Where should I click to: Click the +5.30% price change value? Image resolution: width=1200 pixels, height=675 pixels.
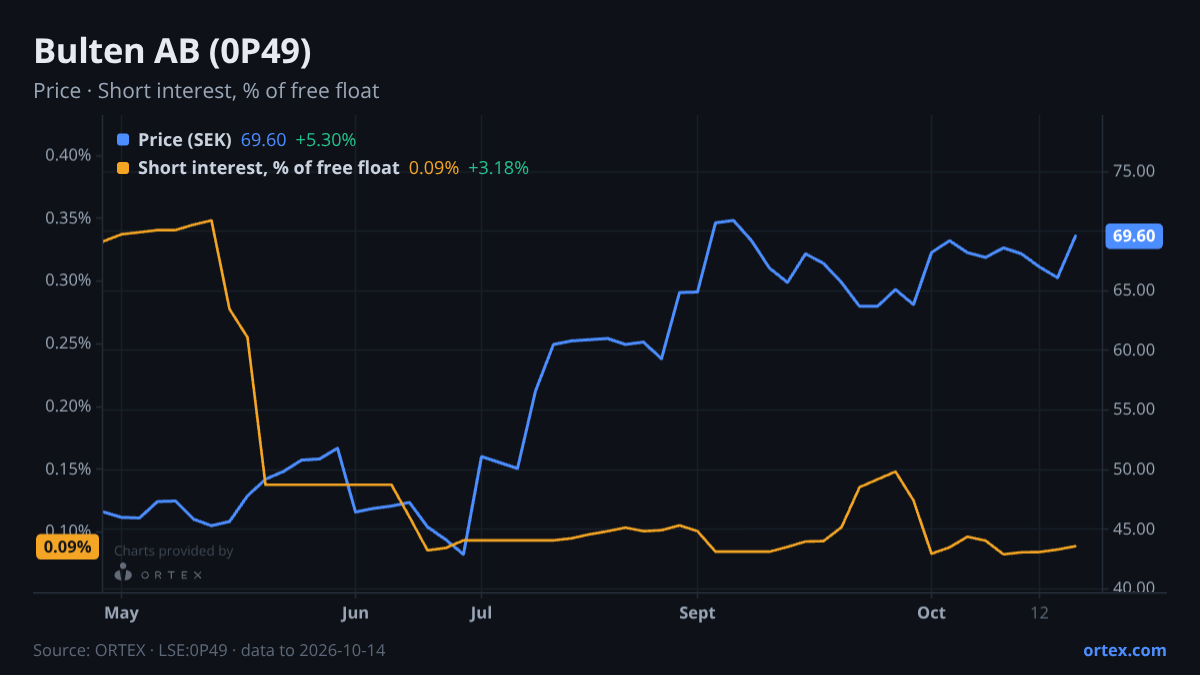pos(325,140)
